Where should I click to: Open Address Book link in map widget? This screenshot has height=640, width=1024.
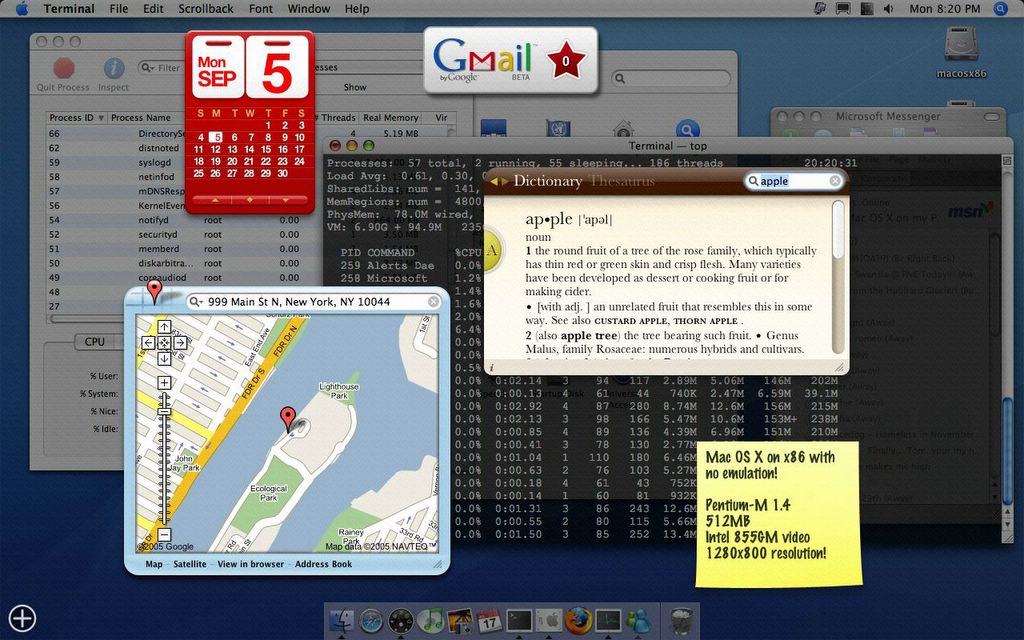pyautogui.click(x=323, y=564)
